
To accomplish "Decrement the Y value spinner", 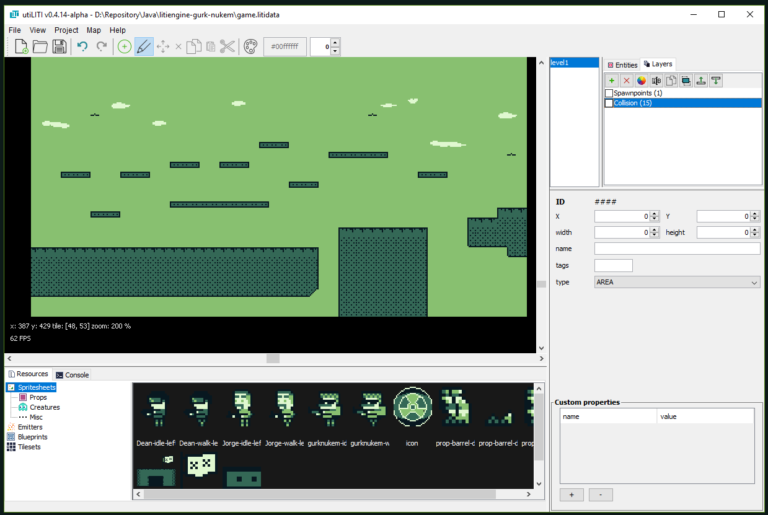I will point(755,219).
